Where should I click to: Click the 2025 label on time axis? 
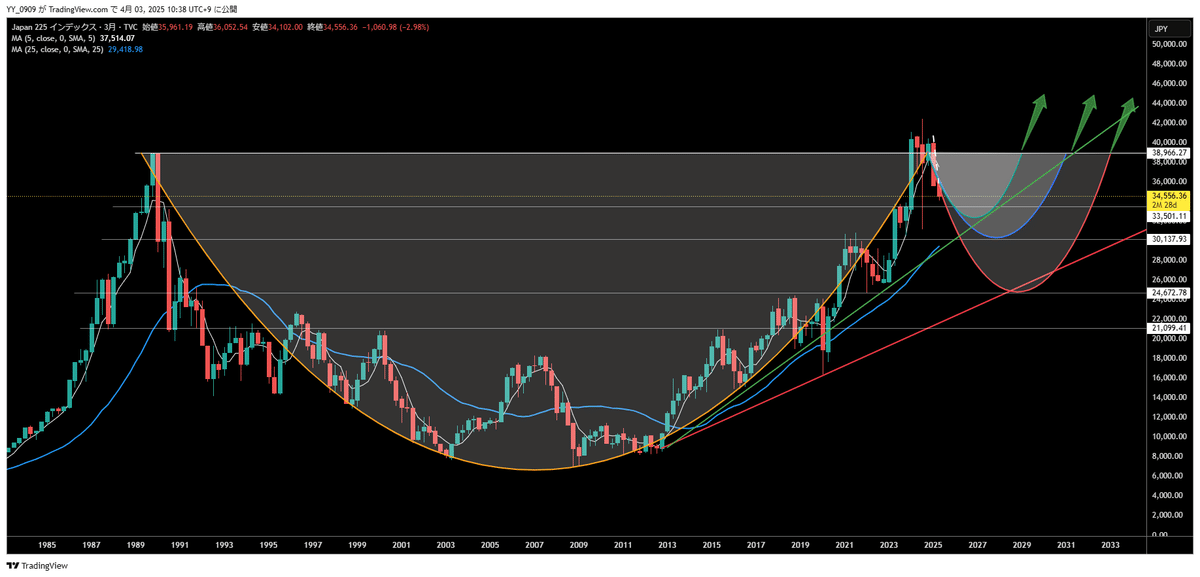[x=933, y=545]
